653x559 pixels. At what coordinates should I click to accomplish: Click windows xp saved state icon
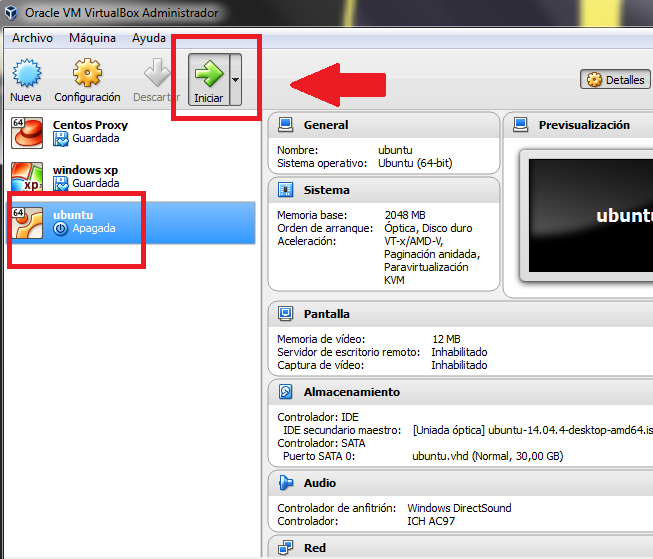click(61, 184)
